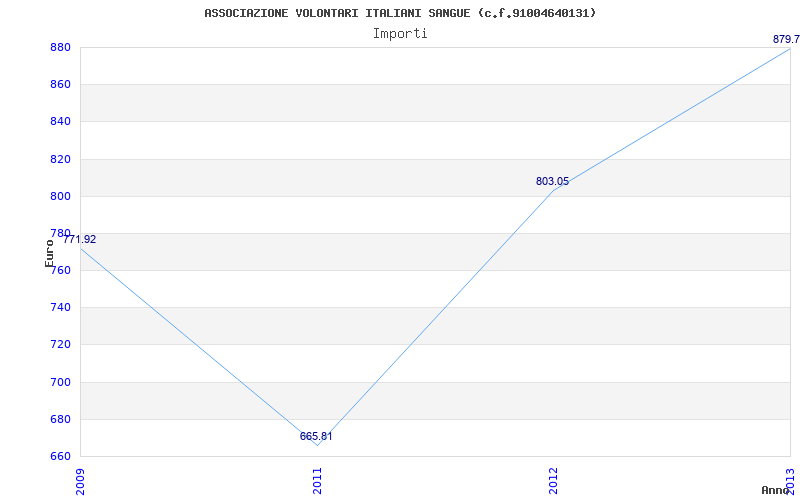The width and height of the screenshot is (800, 500).
Task: Select the 771.92 data label
Action: coord(79,239)
